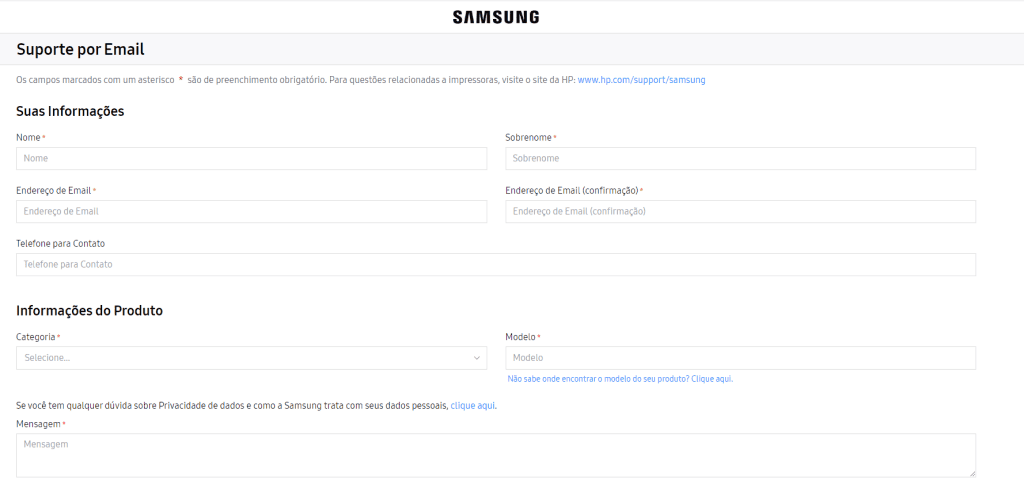
Task: Open the www.hp.com/support/samsung link
Action: pos(641,80)
